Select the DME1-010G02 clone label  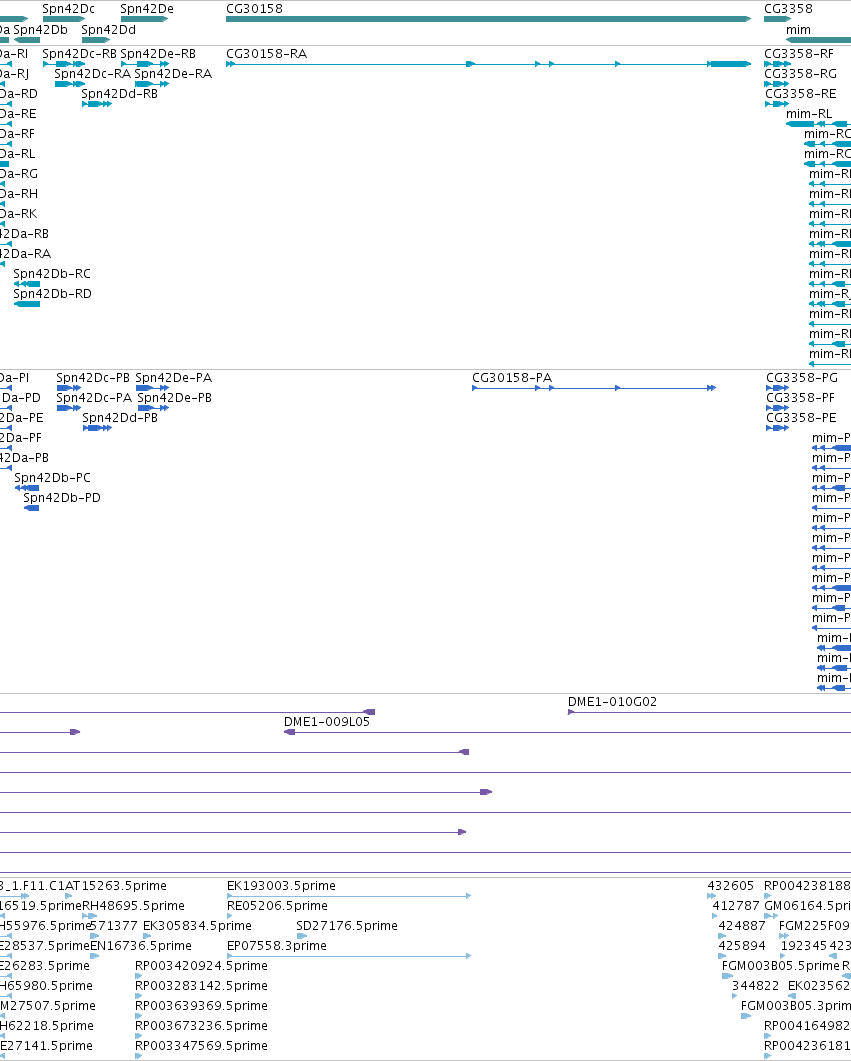[x=612, y=702]
